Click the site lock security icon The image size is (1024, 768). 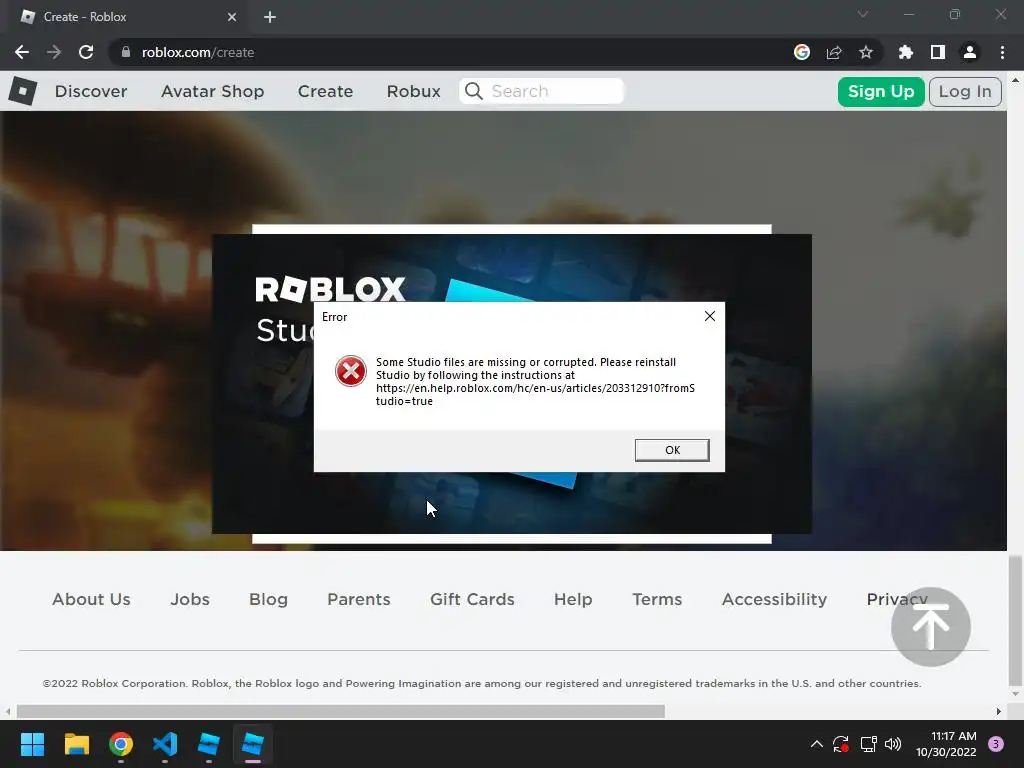[125, 52]
